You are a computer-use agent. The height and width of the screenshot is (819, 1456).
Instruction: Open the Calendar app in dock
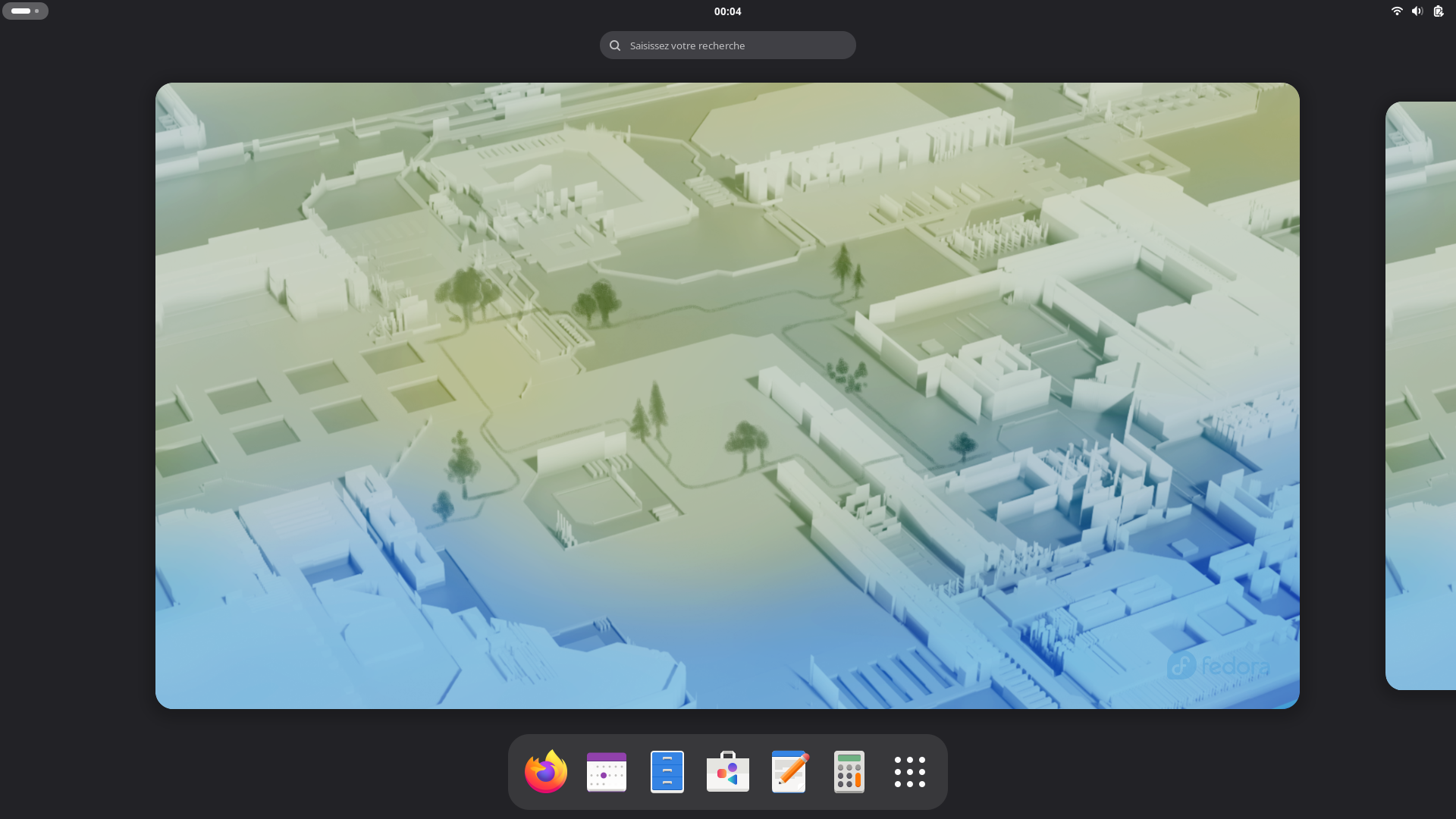tap(607, 771)
